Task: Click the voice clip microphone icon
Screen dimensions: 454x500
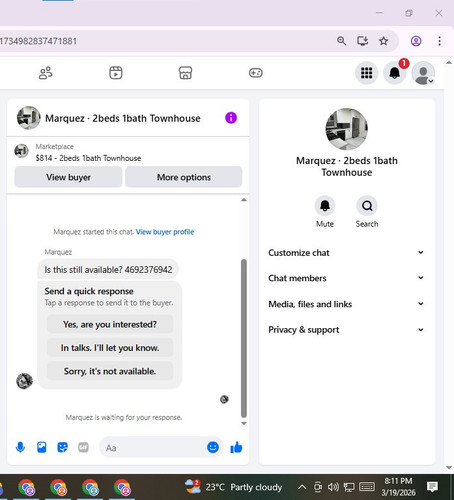Action: pos(20,447)
